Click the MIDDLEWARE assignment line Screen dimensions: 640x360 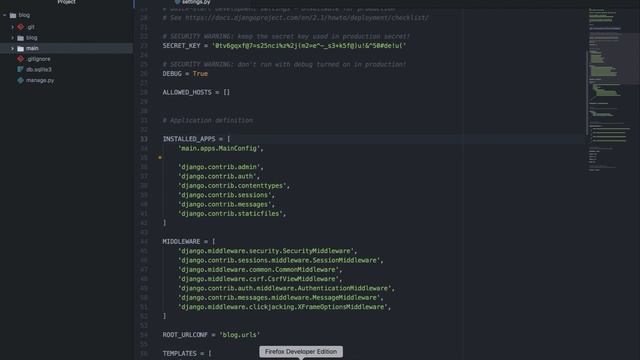[x=189, y=242]
